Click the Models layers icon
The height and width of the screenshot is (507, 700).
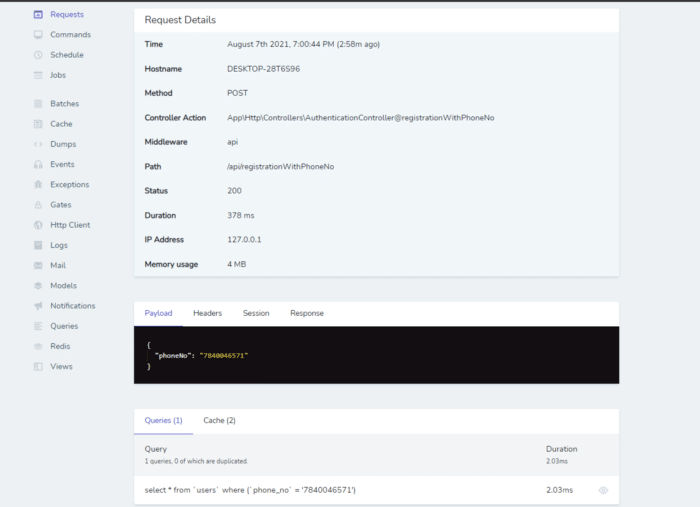coord(38,286)
